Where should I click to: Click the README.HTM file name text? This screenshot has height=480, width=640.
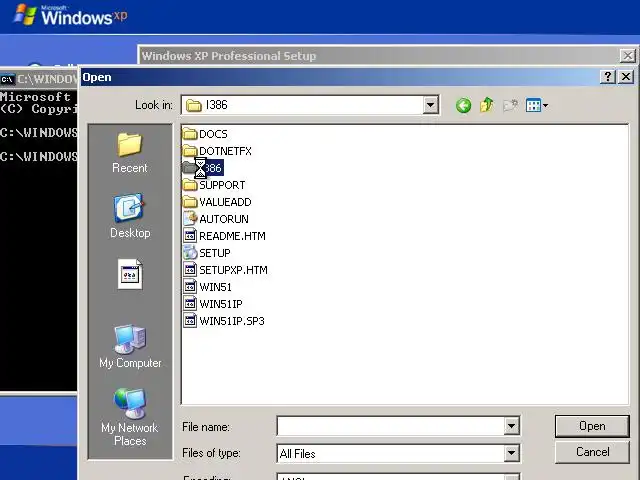(x=232, y=236)
